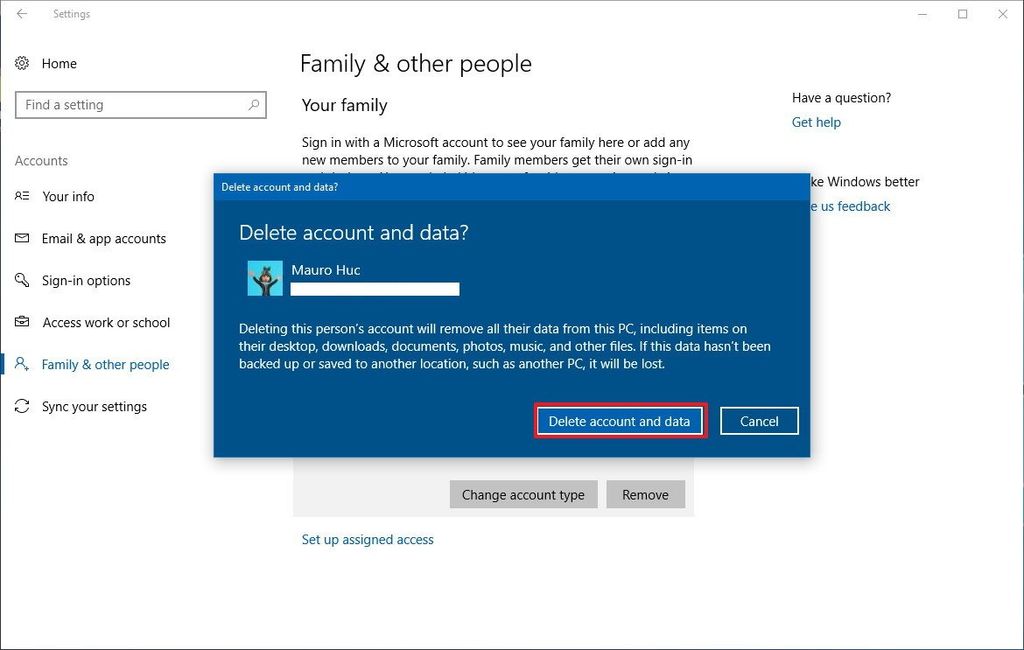Image resolution: width=1024 pixels, height=650 pixels.
Task: Click Mauro Huc's avatar picture
Action: (x=264, y=277)
